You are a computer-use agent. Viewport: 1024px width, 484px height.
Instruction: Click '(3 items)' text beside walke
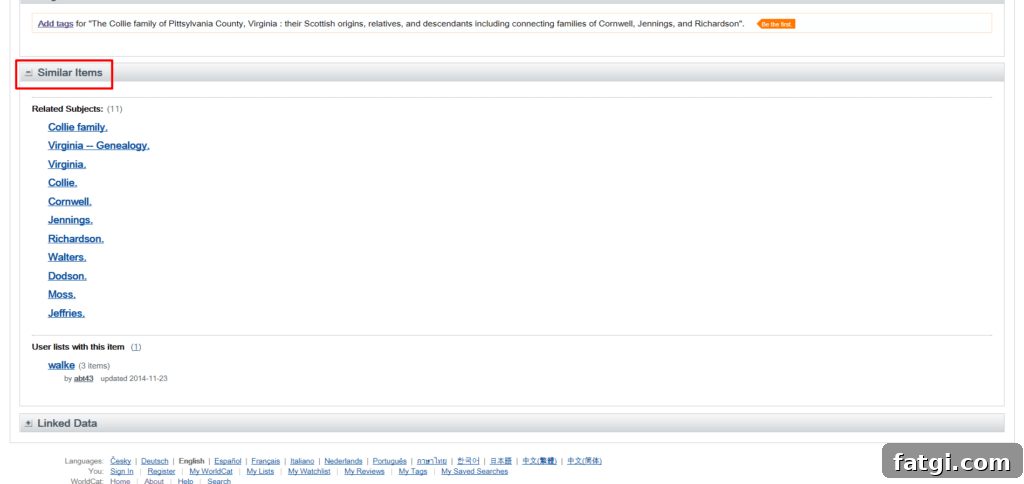(94, 366)
